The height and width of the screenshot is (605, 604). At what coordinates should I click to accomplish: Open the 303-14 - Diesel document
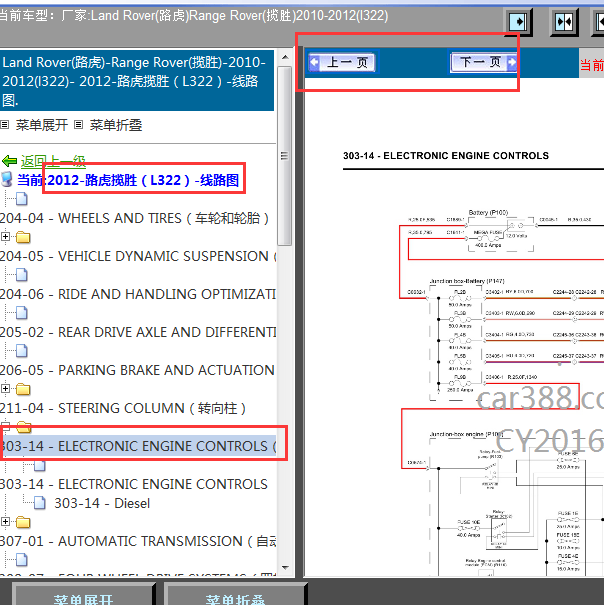[102, 503]
